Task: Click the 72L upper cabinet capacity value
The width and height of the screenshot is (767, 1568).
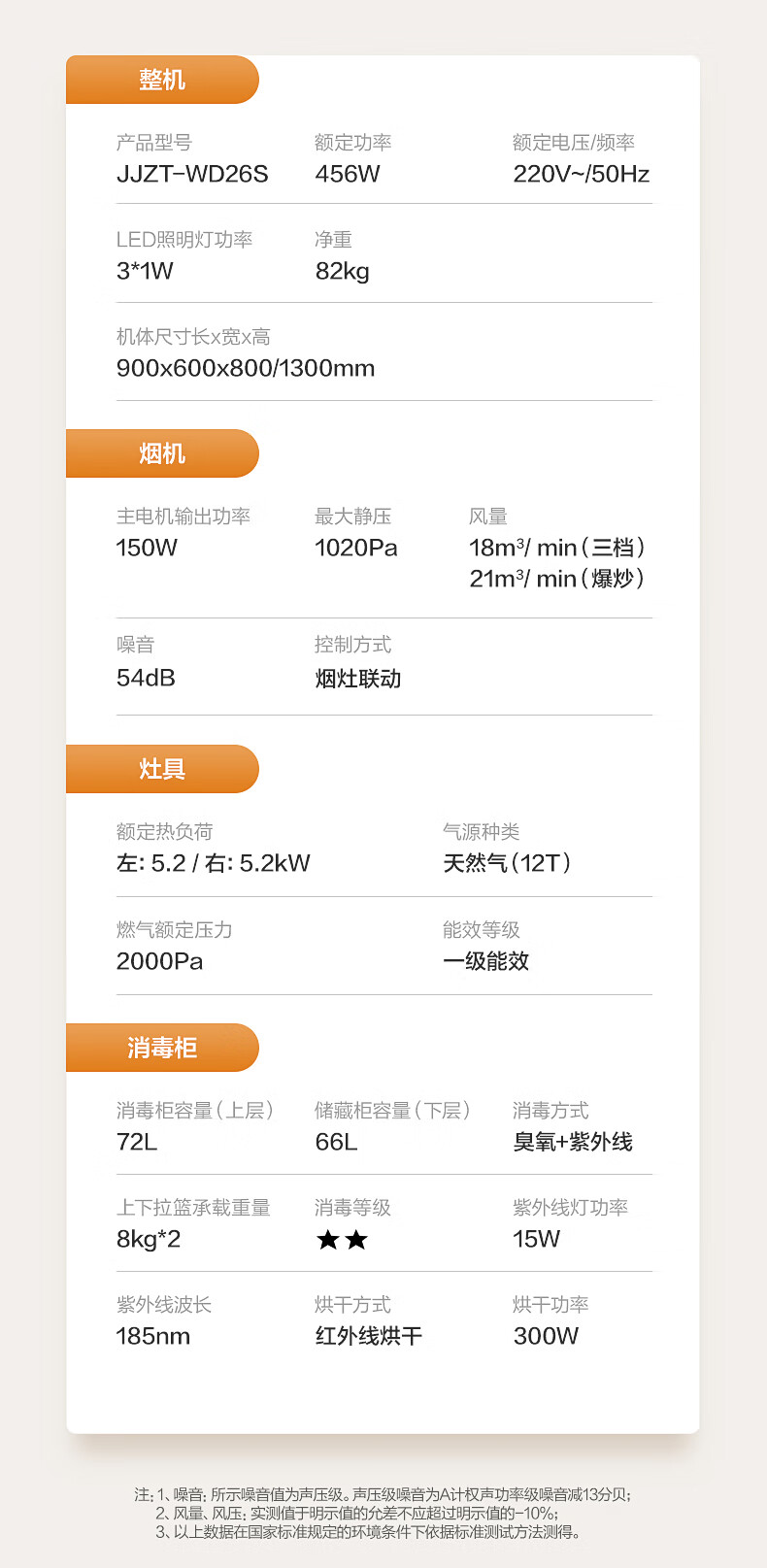Action: coord(137,1142)
